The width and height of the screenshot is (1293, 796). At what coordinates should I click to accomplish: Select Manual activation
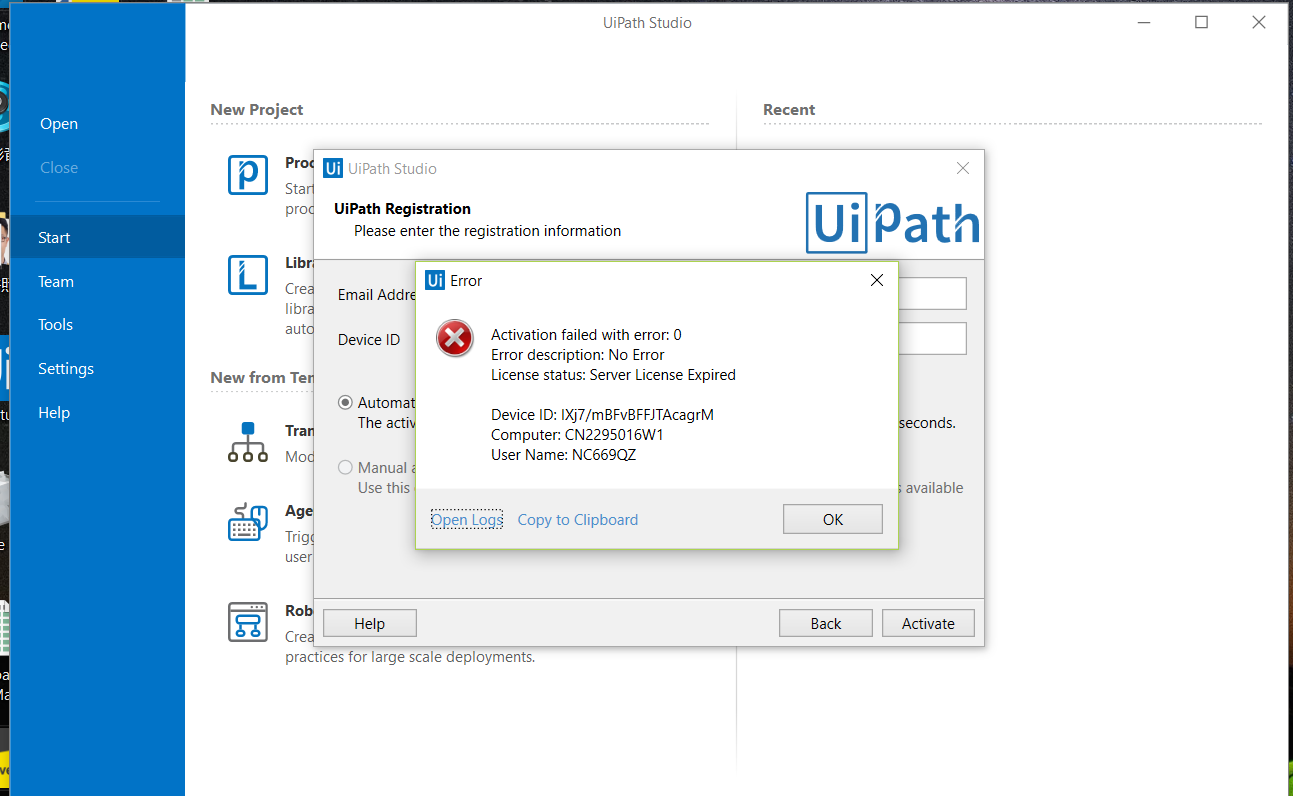345,467
